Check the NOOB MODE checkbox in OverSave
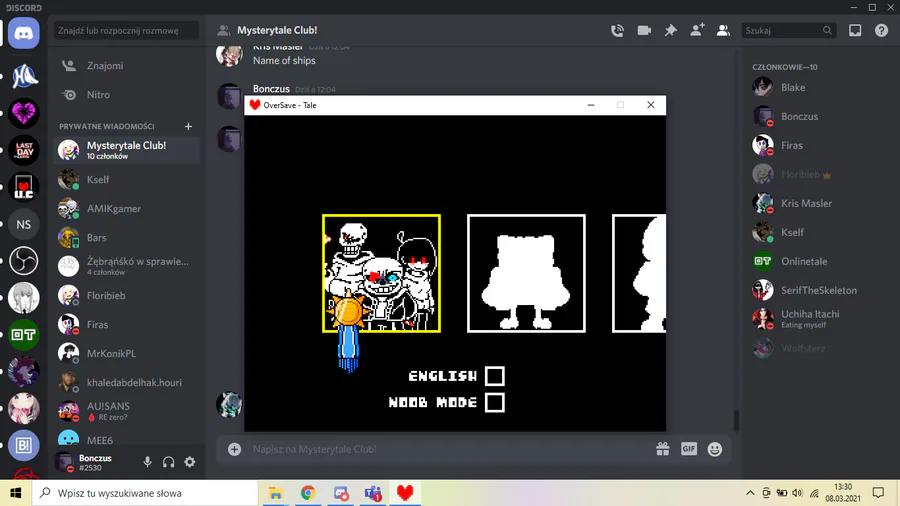This screenshot has height=506, width=900. (x=495, y=403)
